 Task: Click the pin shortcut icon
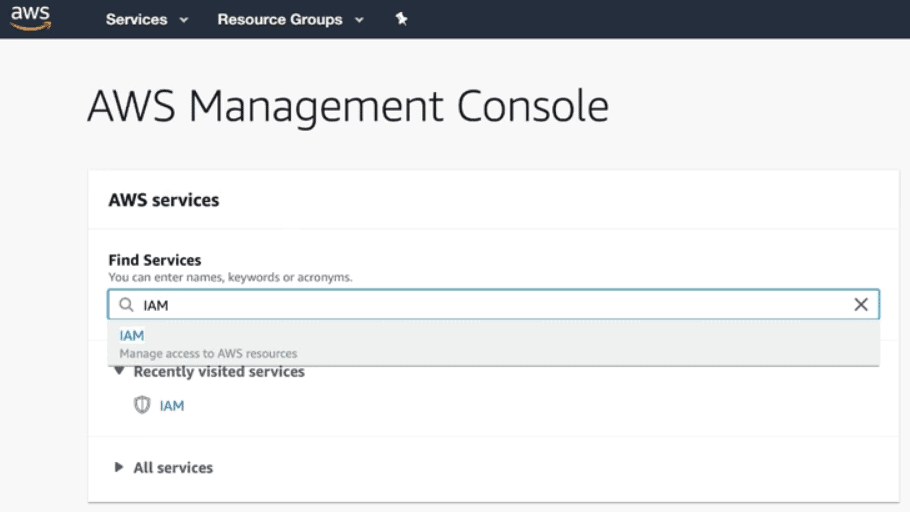(x=402, y=19)
